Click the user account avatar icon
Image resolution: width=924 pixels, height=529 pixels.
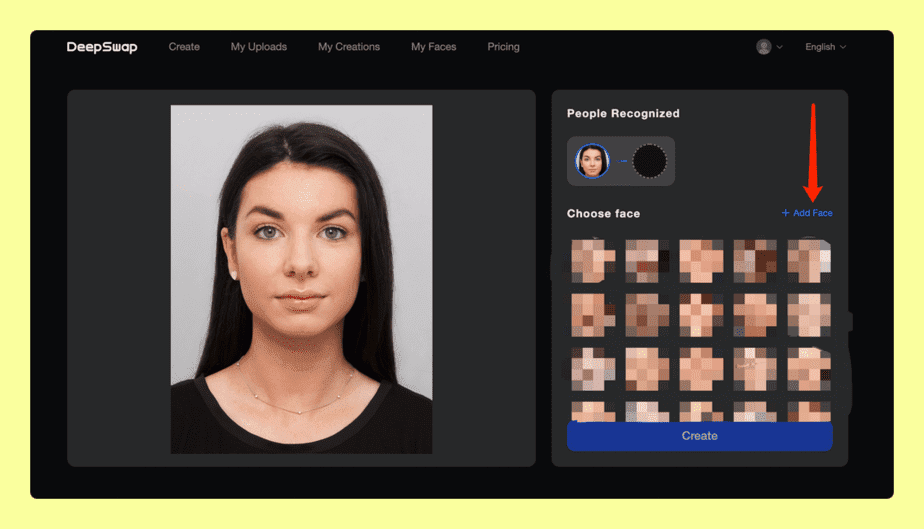(x=764, y=47)
